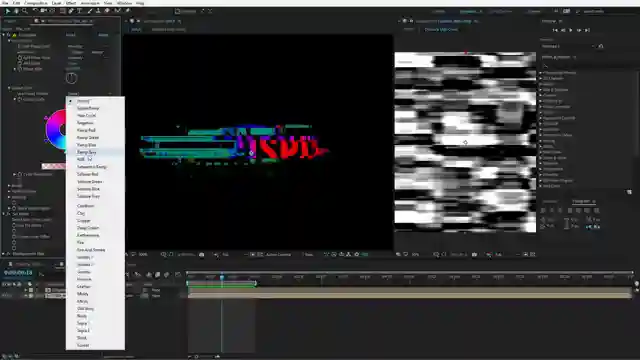This screenshot has height=360, width=640.
Task: Open Animation menu
Action: click(90, 3)
